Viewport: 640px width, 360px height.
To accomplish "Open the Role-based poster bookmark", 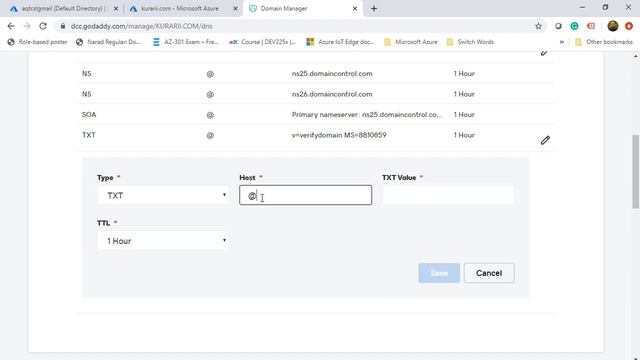I will [37, 42].
